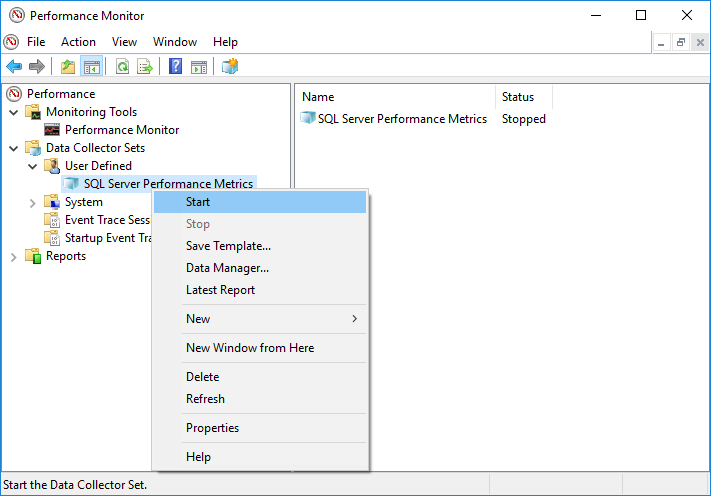The width and height of the screenshot is (711, 496).
Task: Click the Forward arrow toolbar icon
Action: point(37,67)
